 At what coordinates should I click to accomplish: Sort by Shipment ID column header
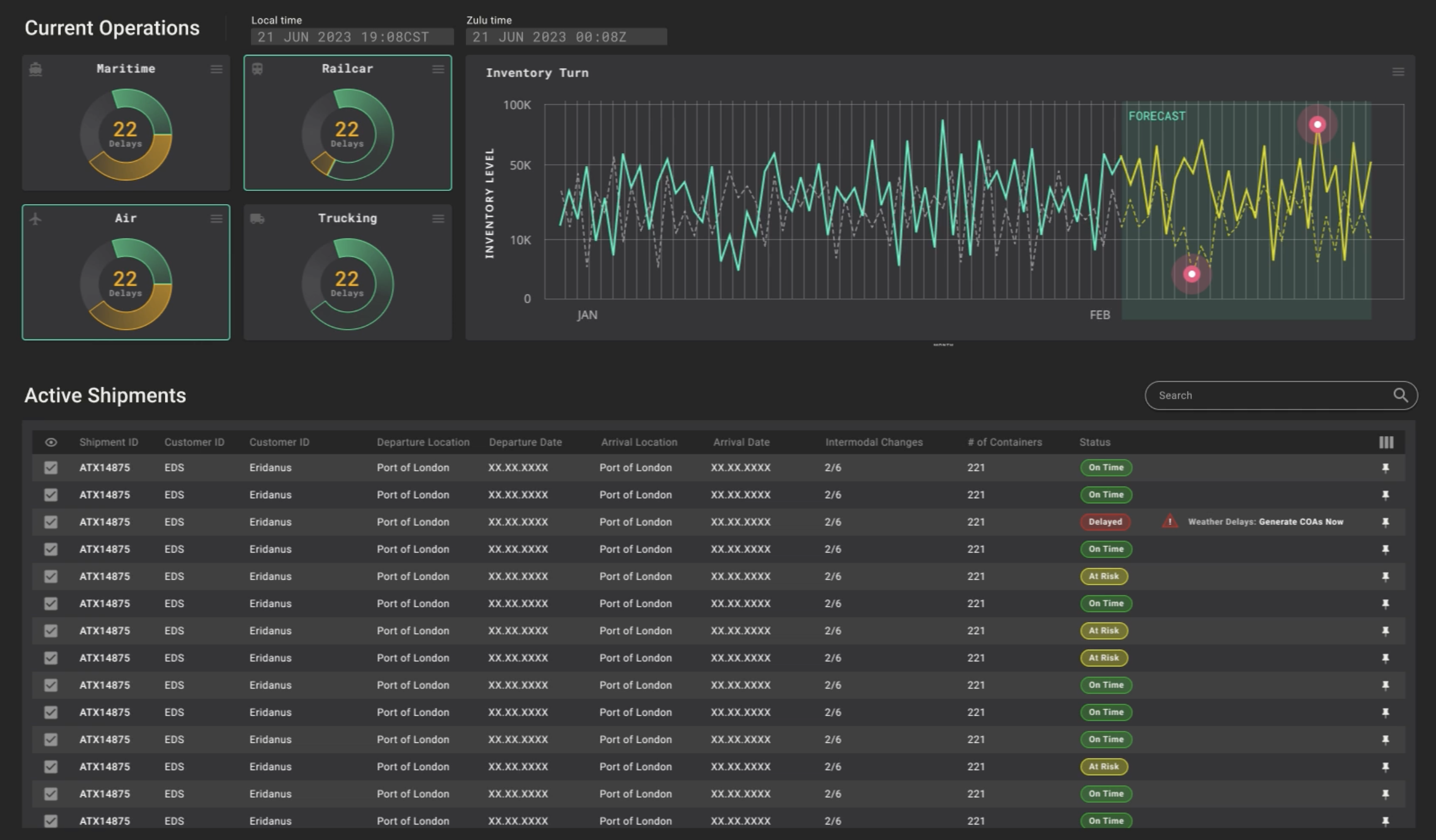point(109,442)
